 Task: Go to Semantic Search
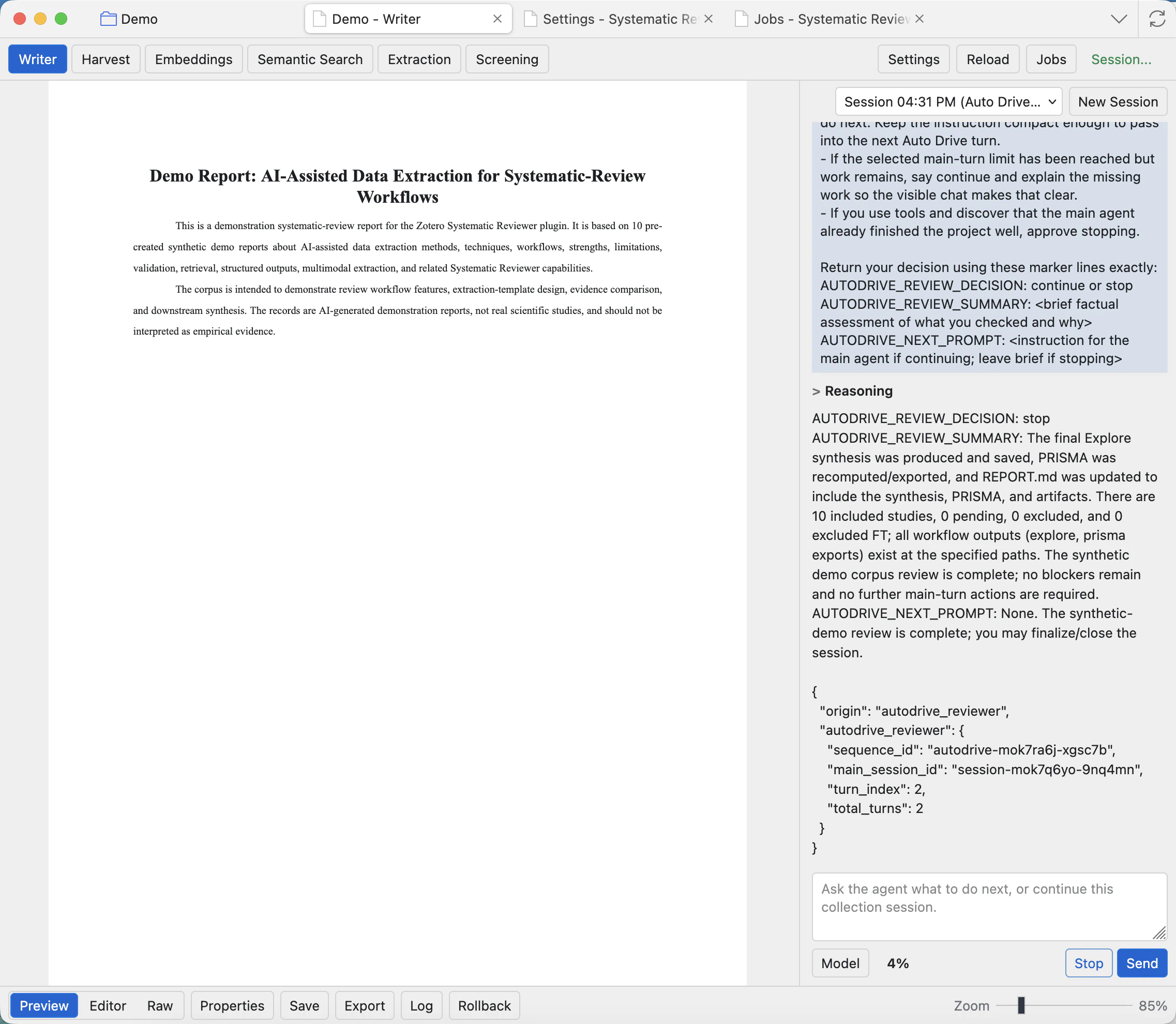[310, 59]
